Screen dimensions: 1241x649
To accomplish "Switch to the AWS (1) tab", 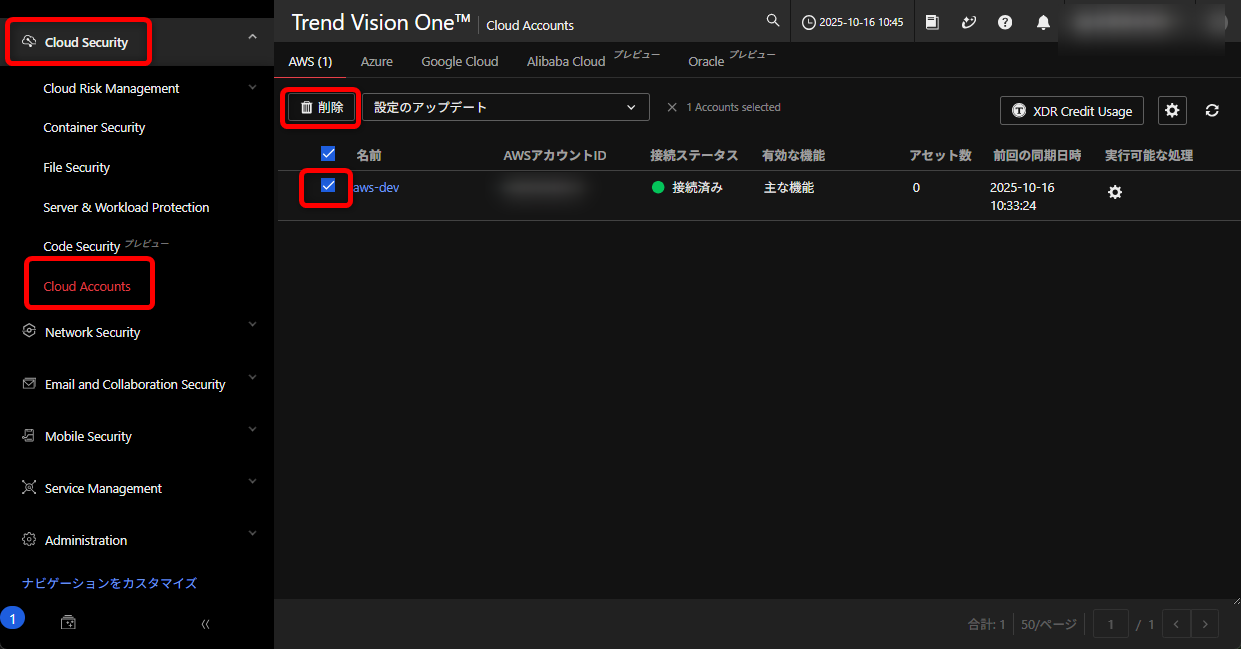I will (x=310, y=61).
